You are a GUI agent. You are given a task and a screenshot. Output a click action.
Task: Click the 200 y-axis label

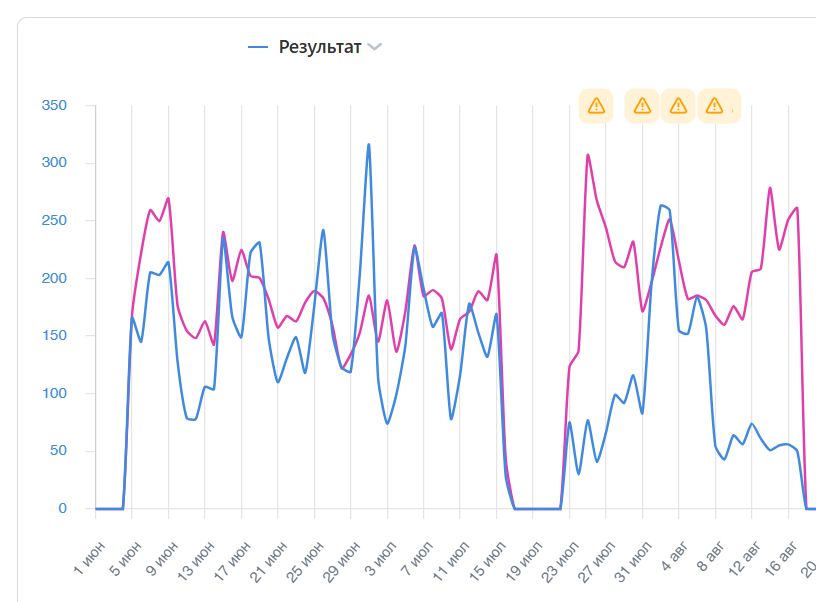(x=54, y=278)
